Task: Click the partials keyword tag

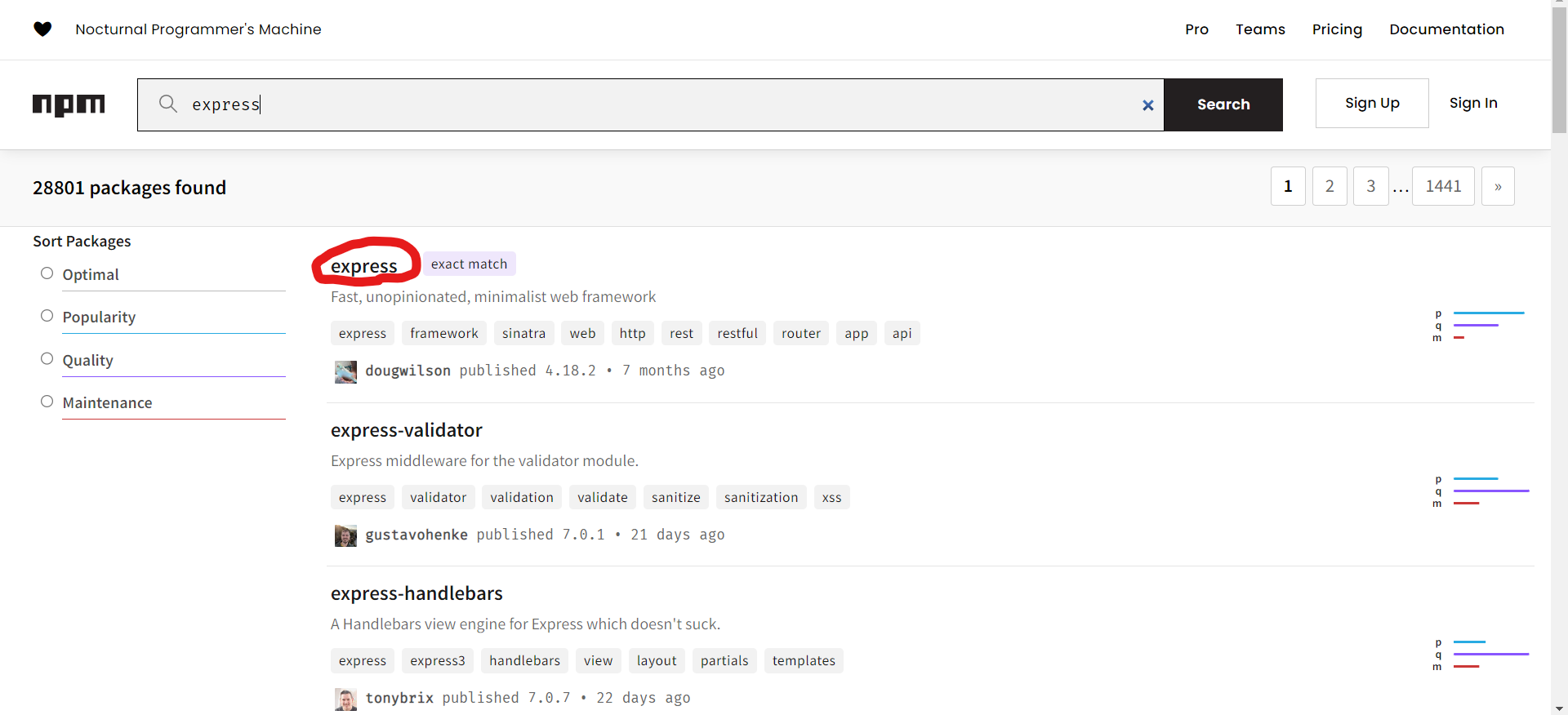Action: (724, 660)
